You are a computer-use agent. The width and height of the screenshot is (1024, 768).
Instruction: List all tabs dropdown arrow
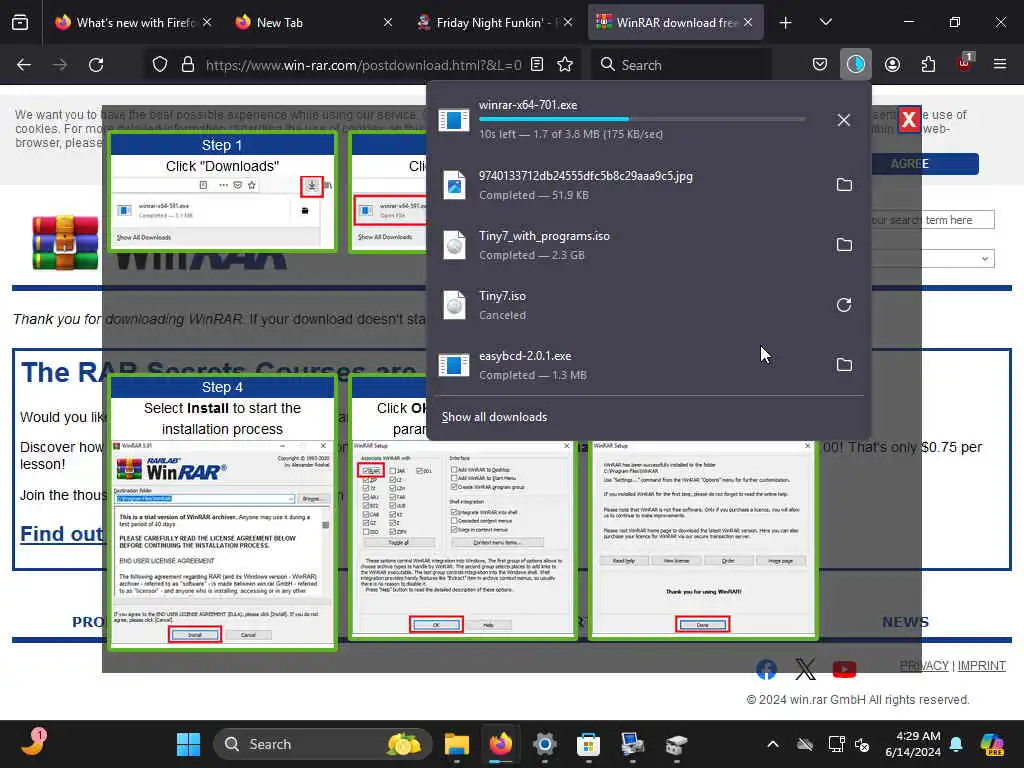click(825, 22)
